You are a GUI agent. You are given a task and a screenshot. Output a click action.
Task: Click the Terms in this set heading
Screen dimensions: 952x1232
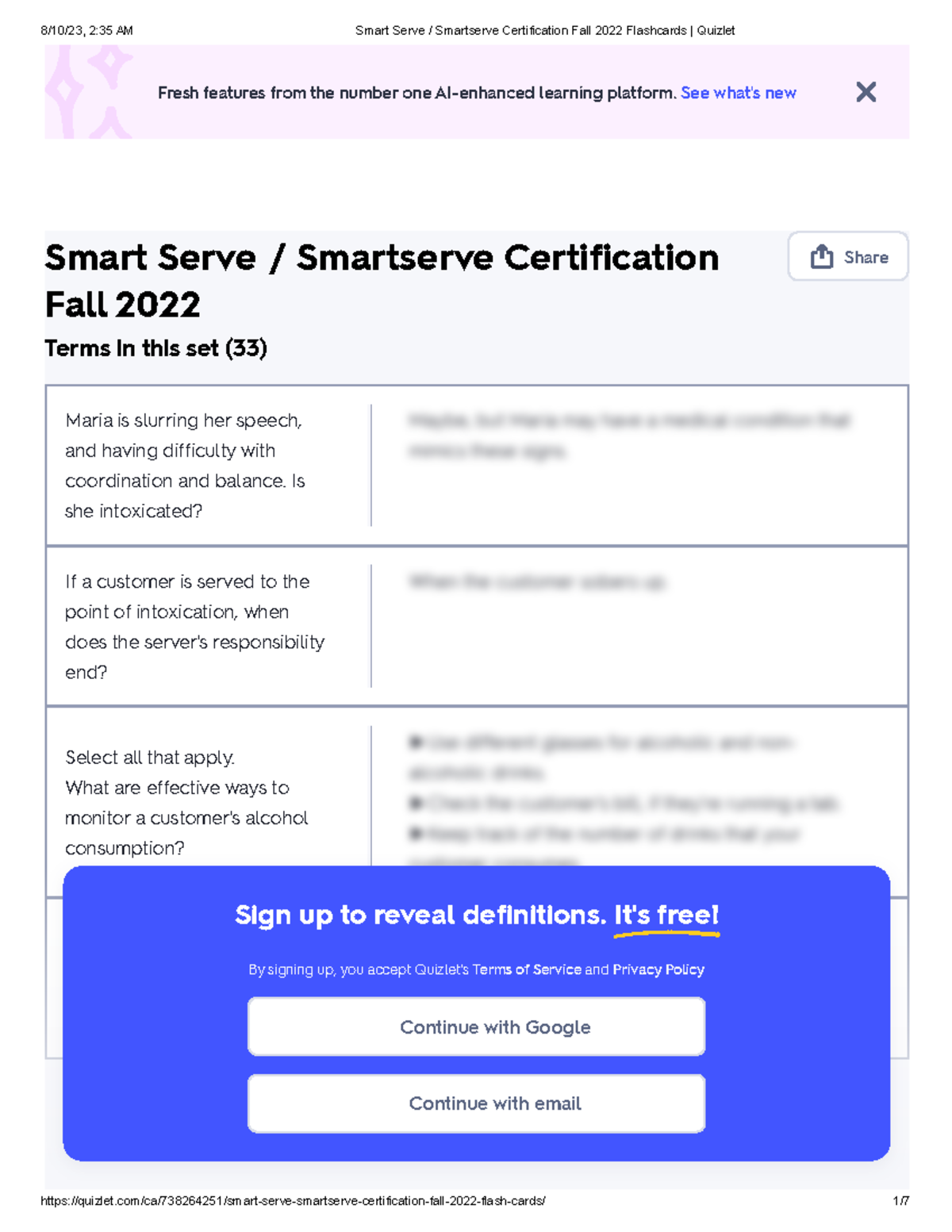[156, 347]
